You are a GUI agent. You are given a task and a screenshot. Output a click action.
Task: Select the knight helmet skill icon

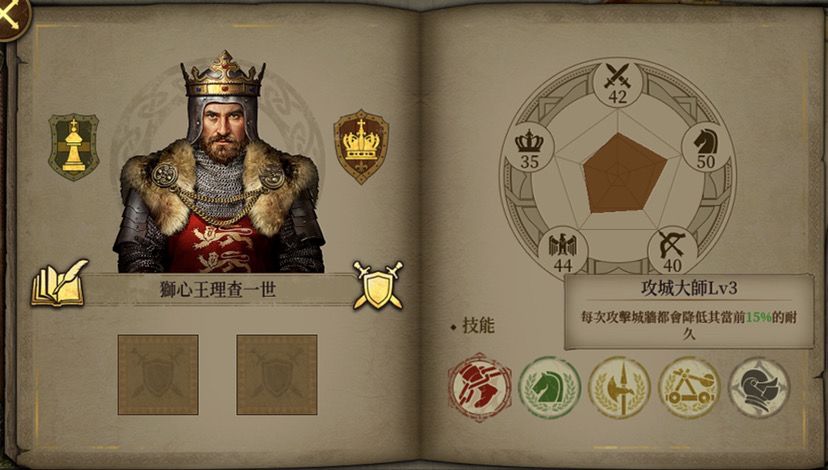coord(759,388)
